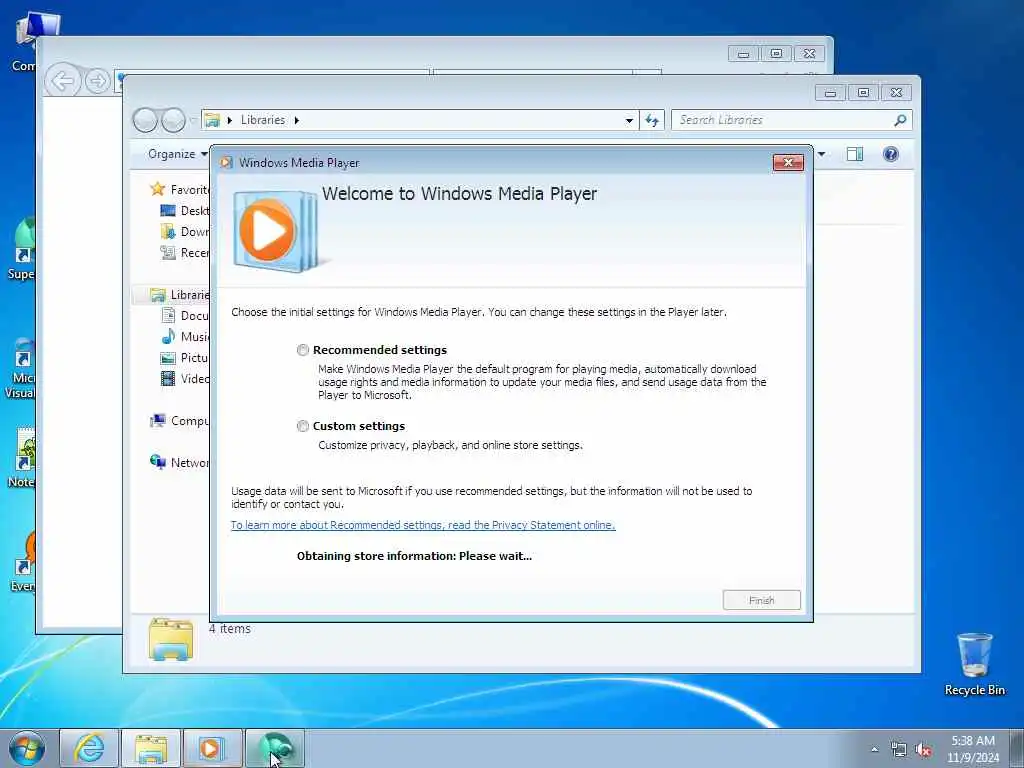Open Windows Explorer from the taskbar
The width and height of the screenshot is (1024, 768).
(x=151, y=748)
